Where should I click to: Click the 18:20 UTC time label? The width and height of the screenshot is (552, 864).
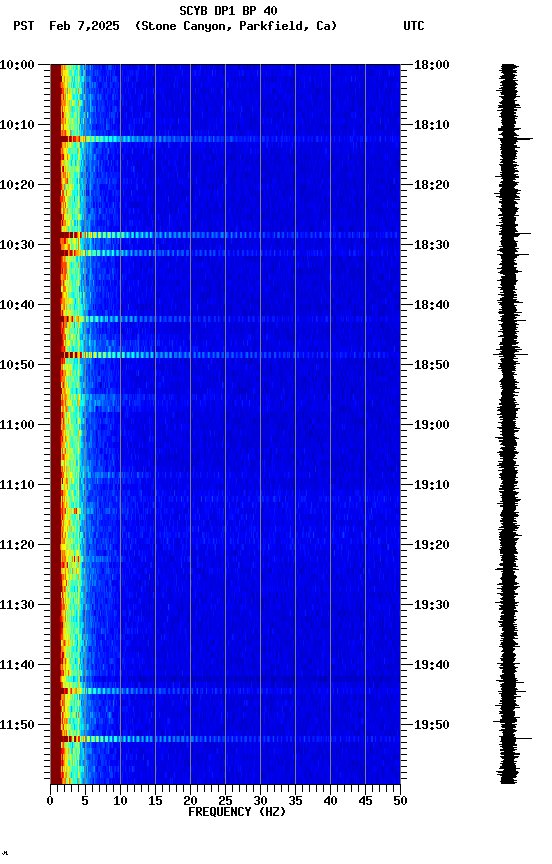click(432, 185)
